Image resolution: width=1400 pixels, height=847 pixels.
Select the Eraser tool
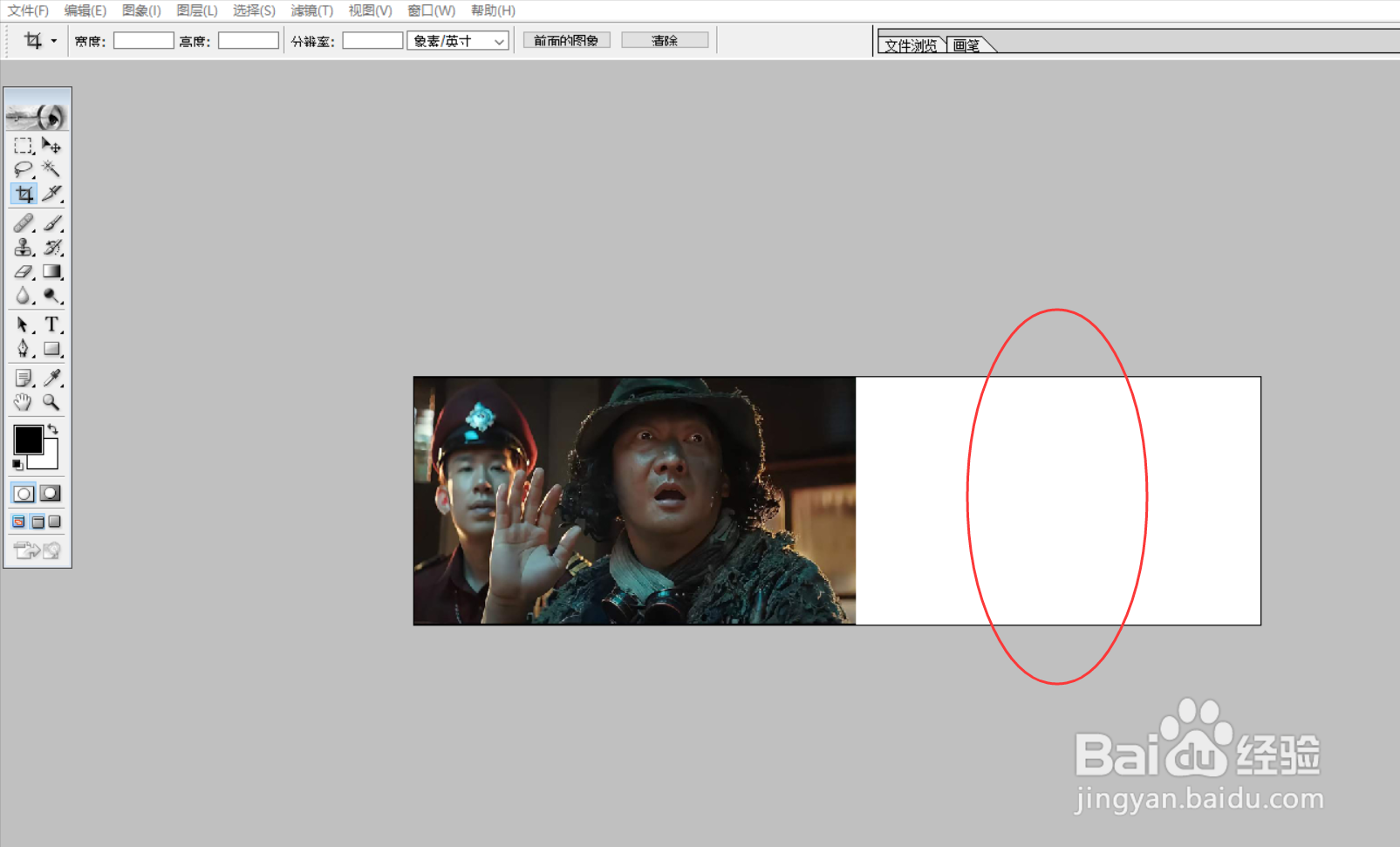[x=24, y=272]
